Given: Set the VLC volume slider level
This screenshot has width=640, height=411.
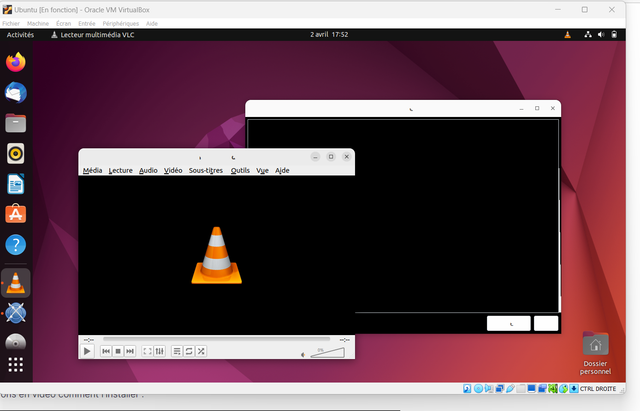Looking at the screenshot, I should (327, 352).
